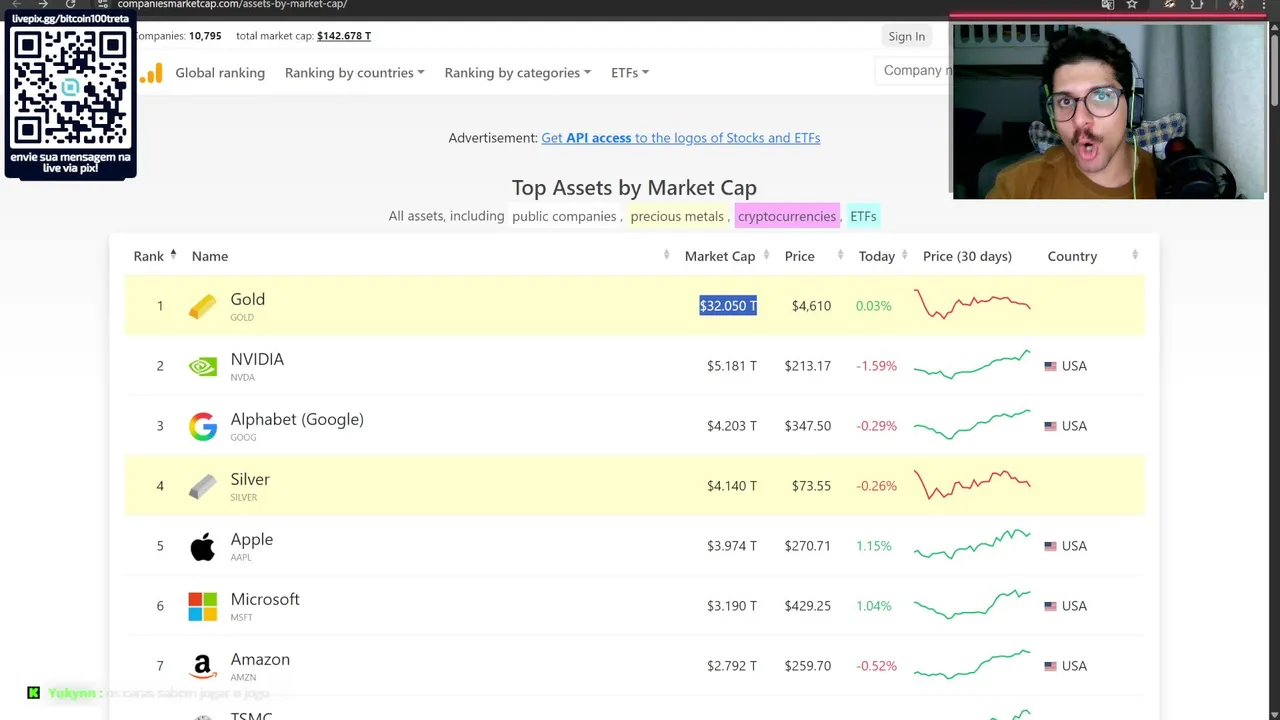The height and width of the screenshot is (720, 1280).
Task: Expand the ETFs navigation dropdown
Action: click(x=629, y=73)
